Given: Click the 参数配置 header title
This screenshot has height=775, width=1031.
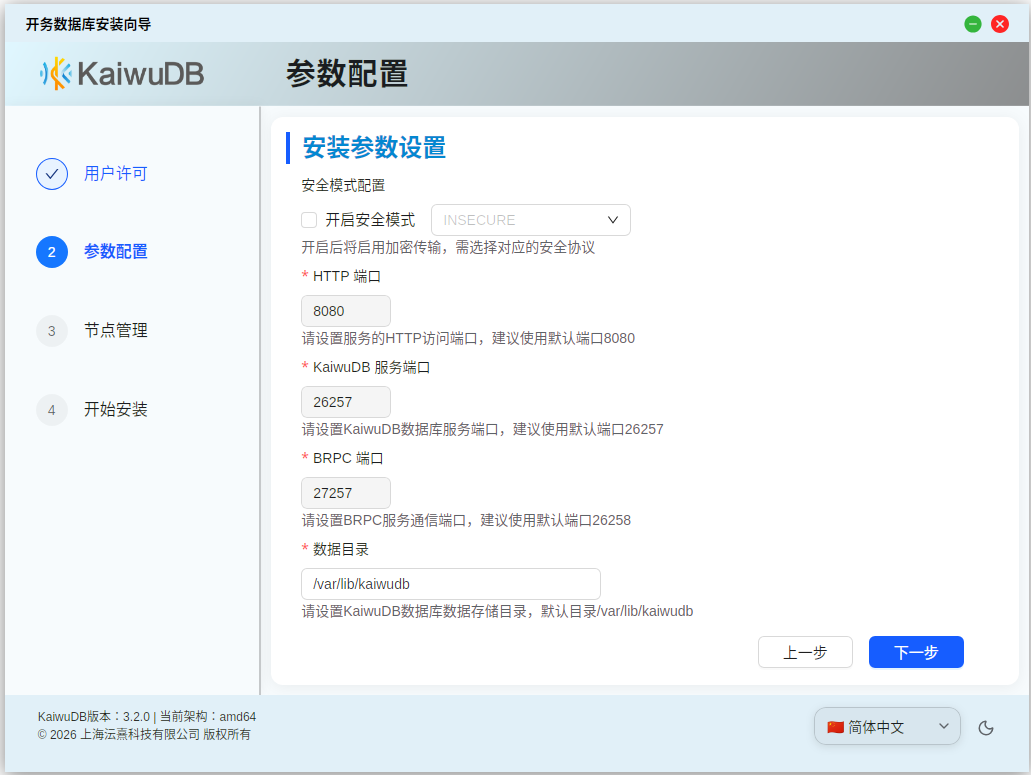Looking at the screenshot, I should pyautogui.click(x=347, y=74).
